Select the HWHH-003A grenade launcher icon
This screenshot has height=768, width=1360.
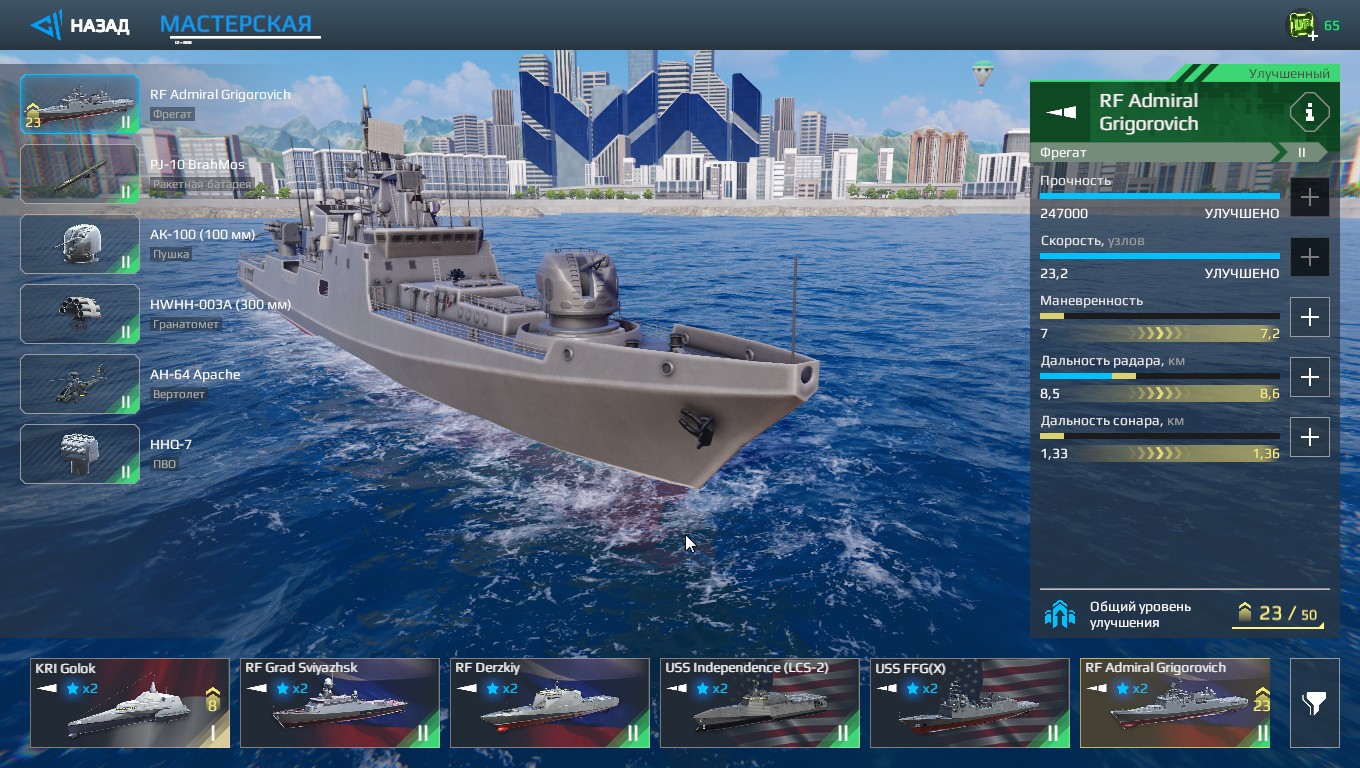point(80,314)
